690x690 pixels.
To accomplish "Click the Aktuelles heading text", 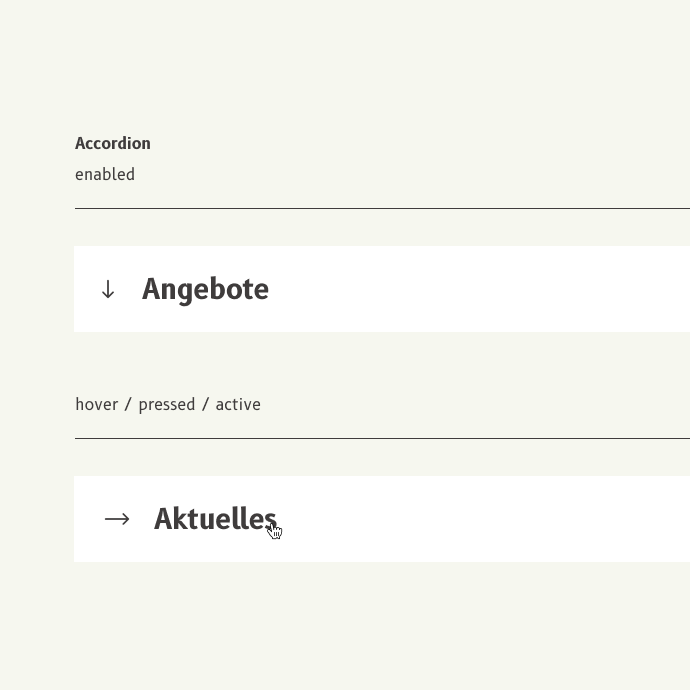I will (215, 519).
